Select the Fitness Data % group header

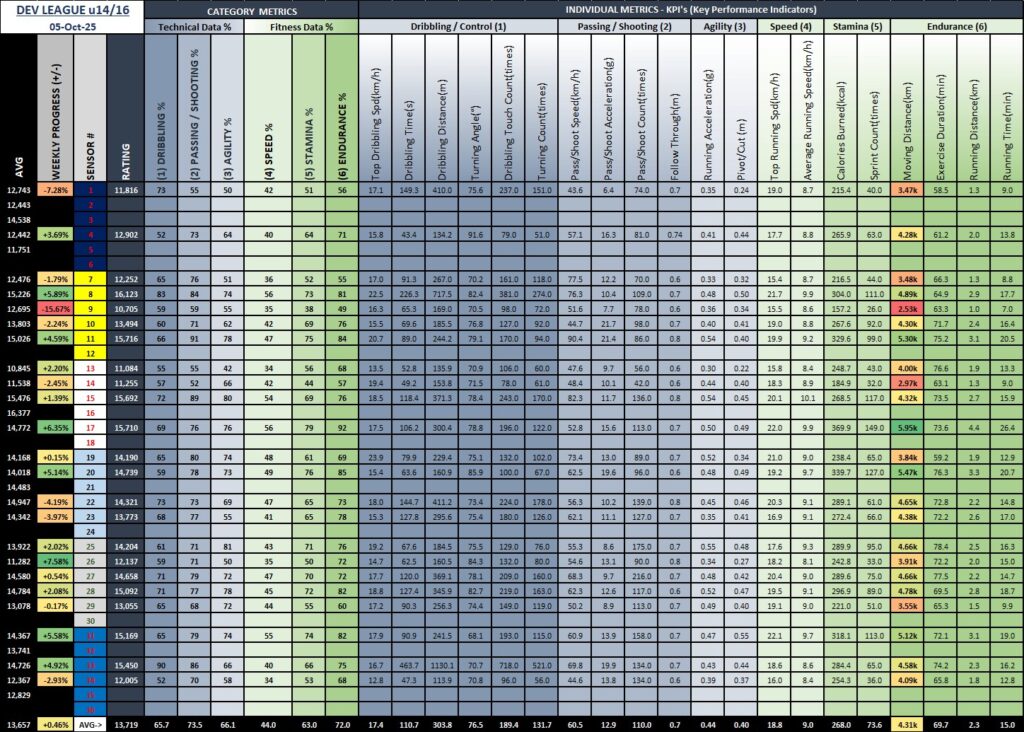pos(300,27)
